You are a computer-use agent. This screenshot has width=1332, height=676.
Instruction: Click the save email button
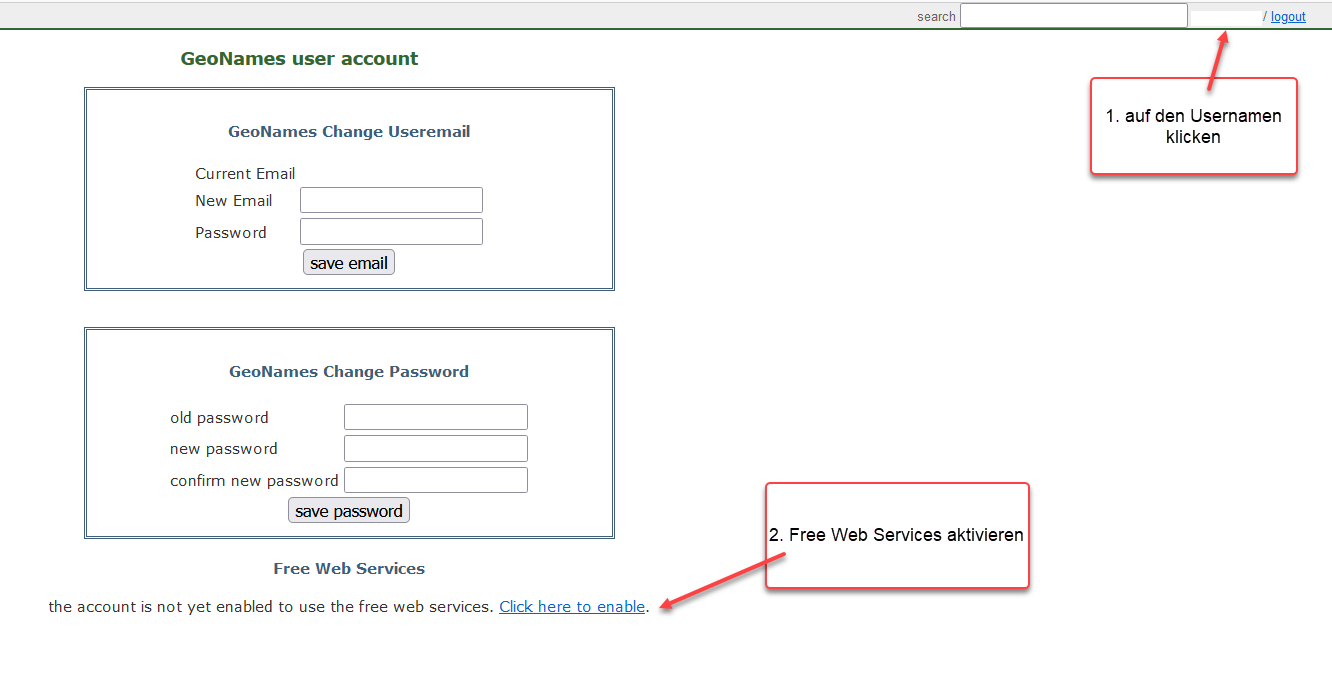(349, 263)
